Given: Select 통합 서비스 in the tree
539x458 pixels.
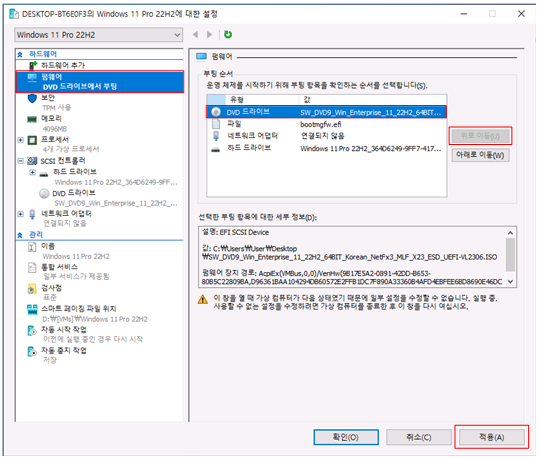Looking at the screenshot, I should point(59,267).
